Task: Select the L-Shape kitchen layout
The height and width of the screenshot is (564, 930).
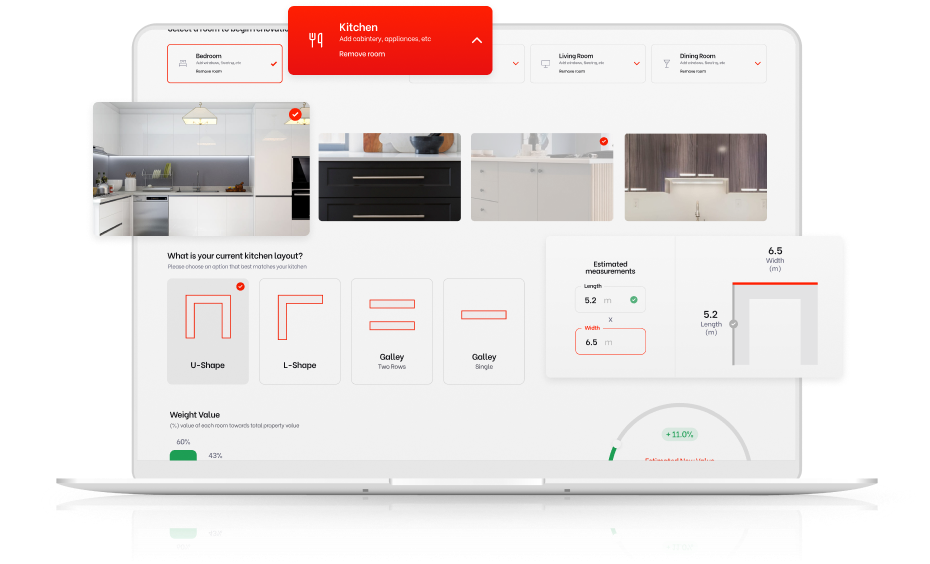Action: (x=299, y=331)
